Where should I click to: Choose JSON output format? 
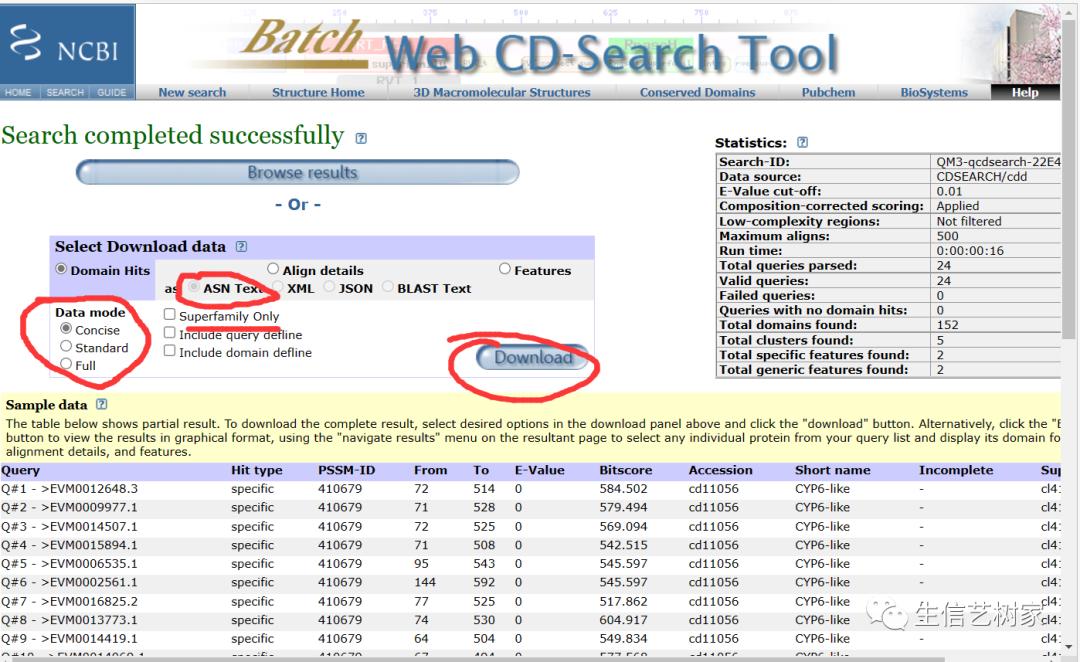pyautogui.click(x=329, y=287)
